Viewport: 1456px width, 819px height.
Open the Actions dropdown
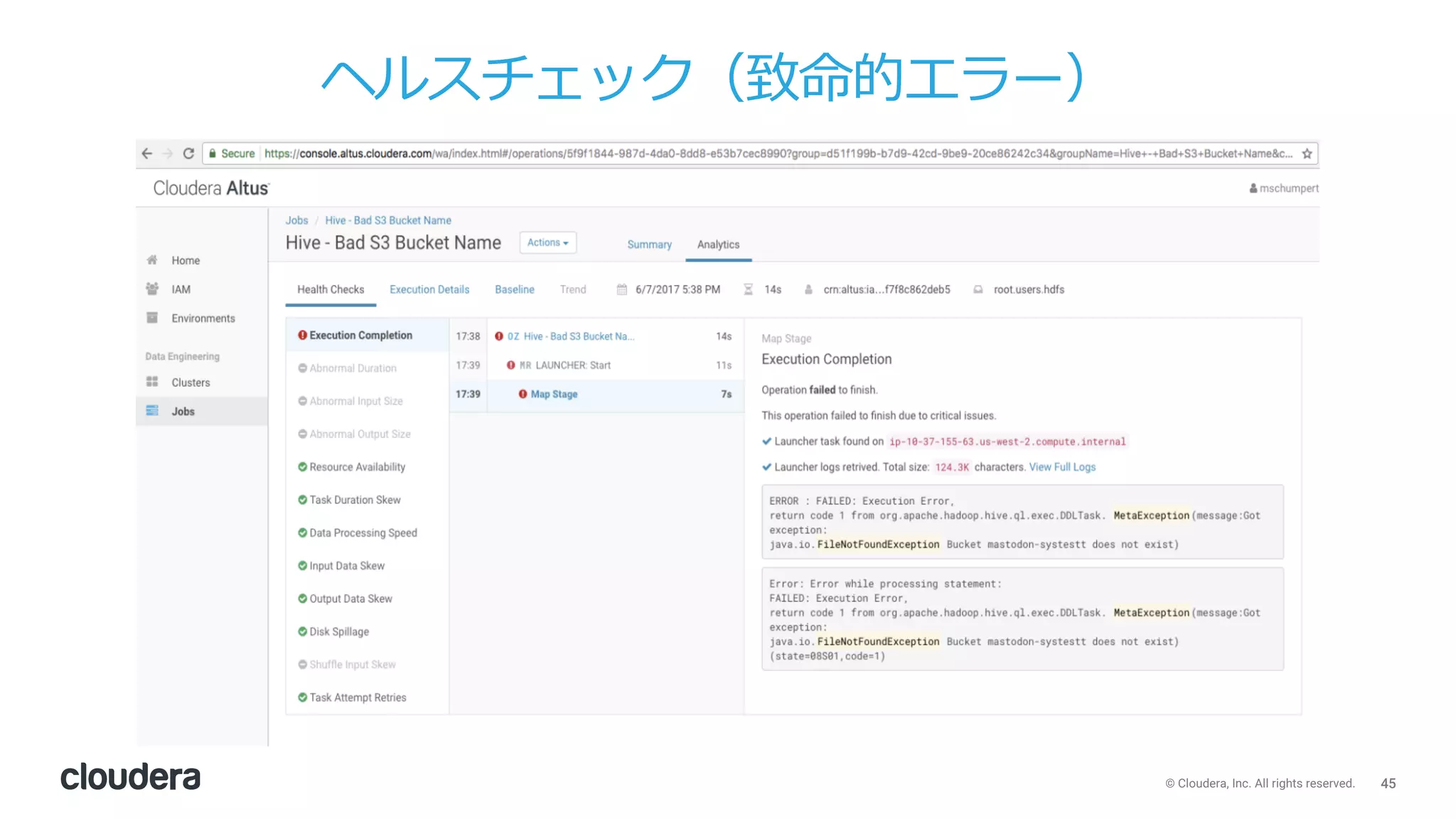[547, 242]
